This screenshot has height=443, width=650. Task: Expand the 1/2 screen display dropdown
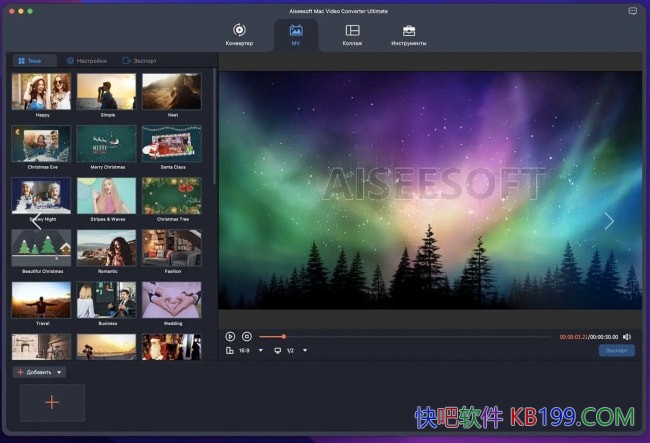point(304,351)
